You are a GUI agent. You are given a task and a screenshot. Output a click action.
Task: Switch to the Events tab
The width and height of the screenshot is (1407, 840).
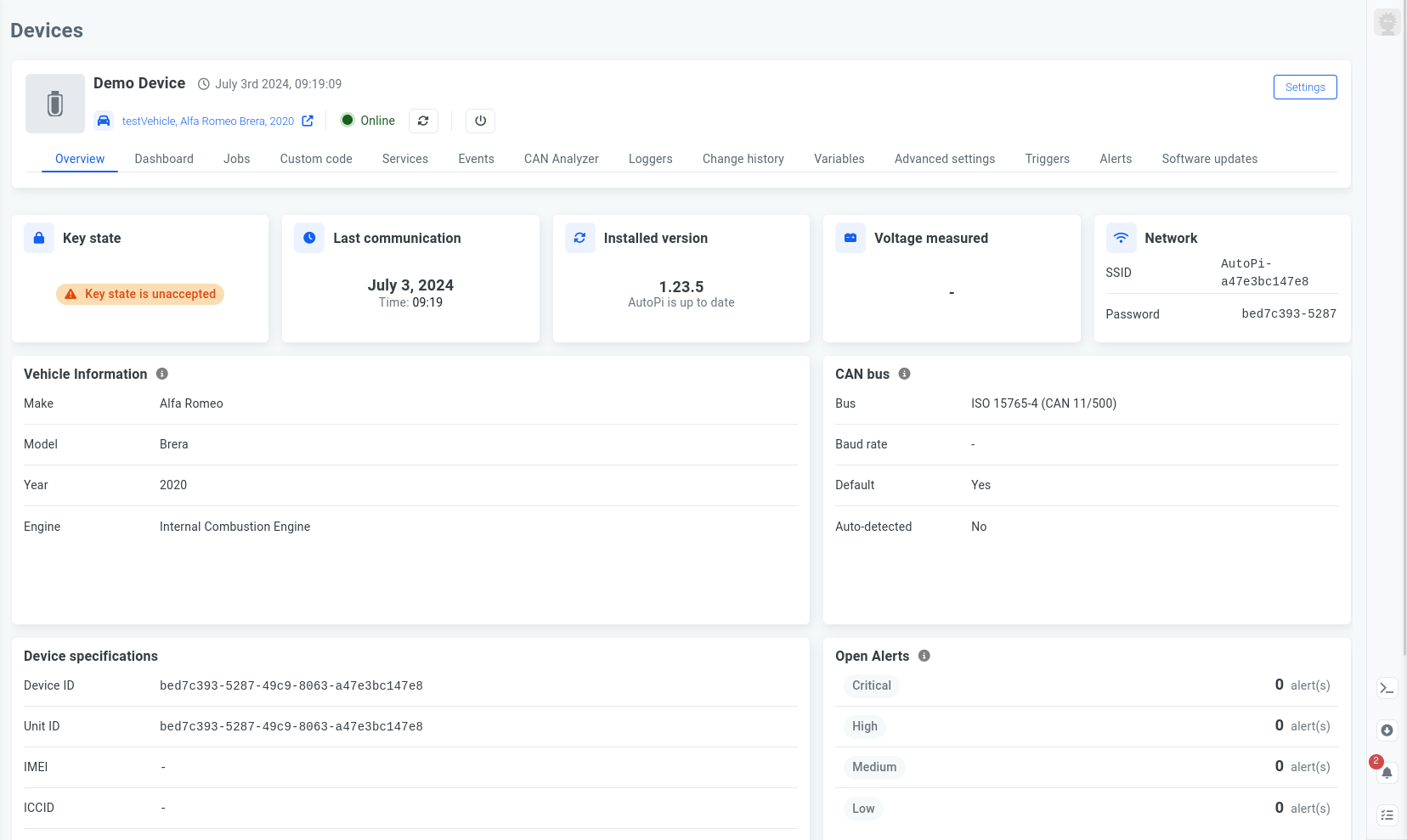tap(476, 159)
